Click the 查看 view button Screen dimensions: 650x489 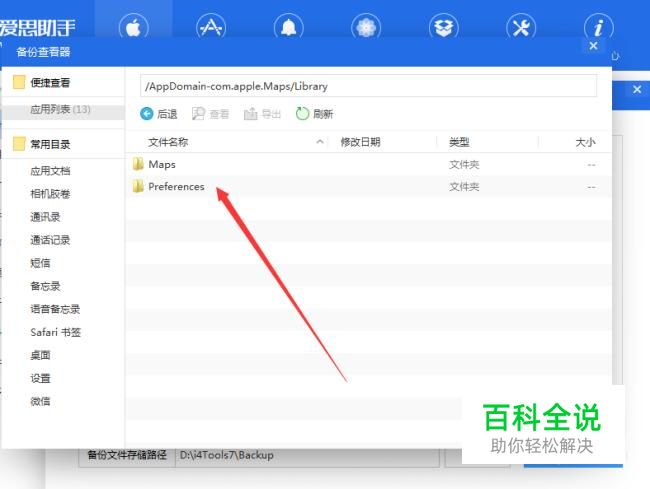(211, 114)
